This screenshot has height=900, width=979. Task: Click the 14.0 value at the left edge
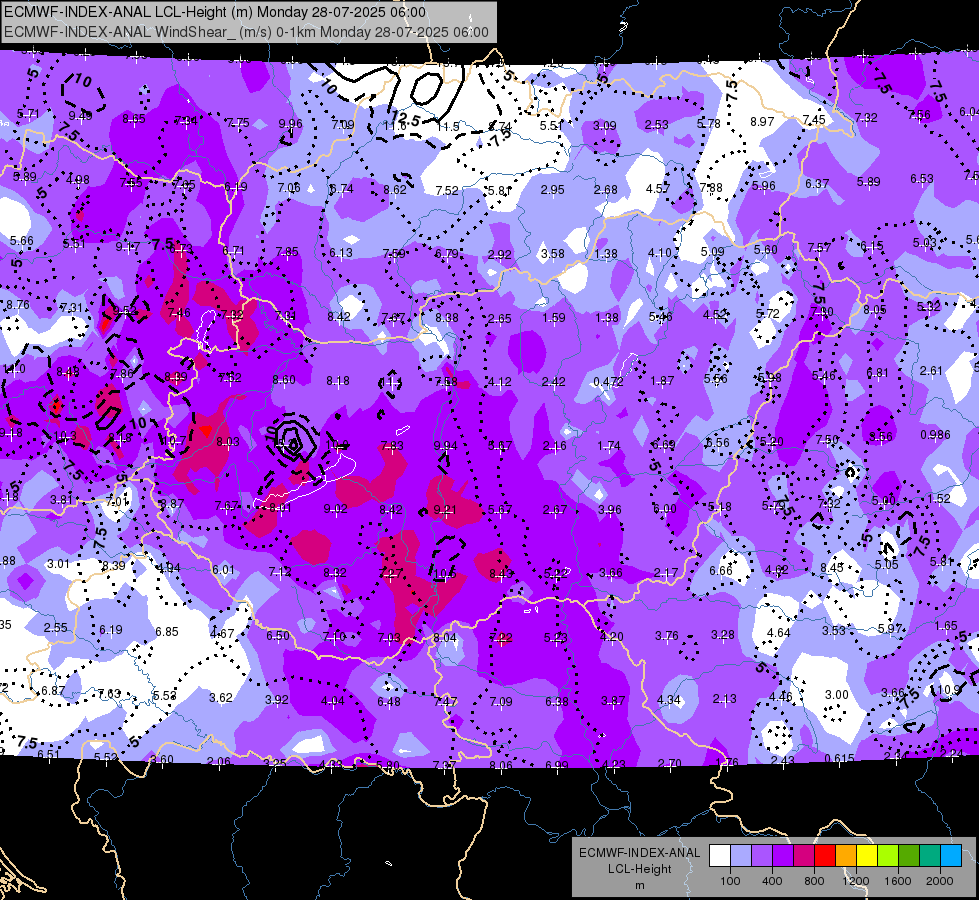14,368
